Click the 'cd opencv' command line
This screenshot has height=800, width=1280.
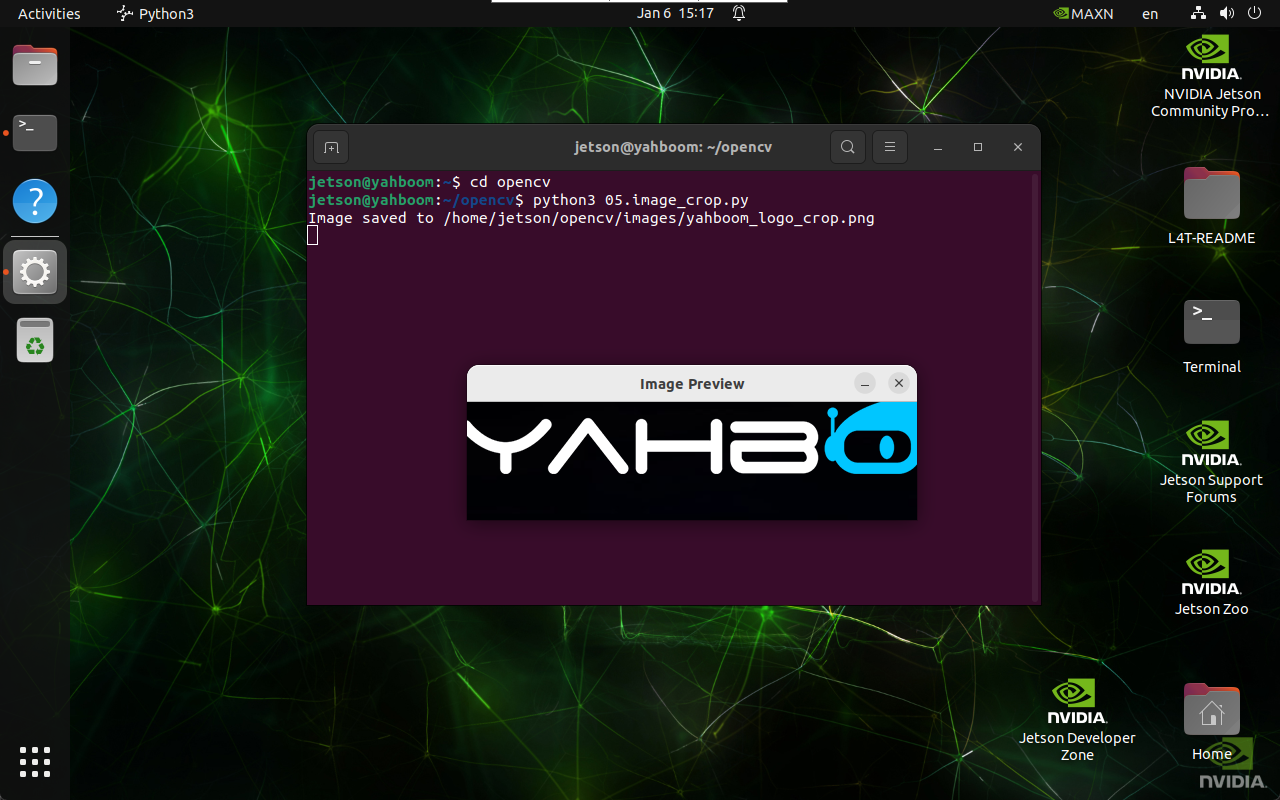point(510,182)
